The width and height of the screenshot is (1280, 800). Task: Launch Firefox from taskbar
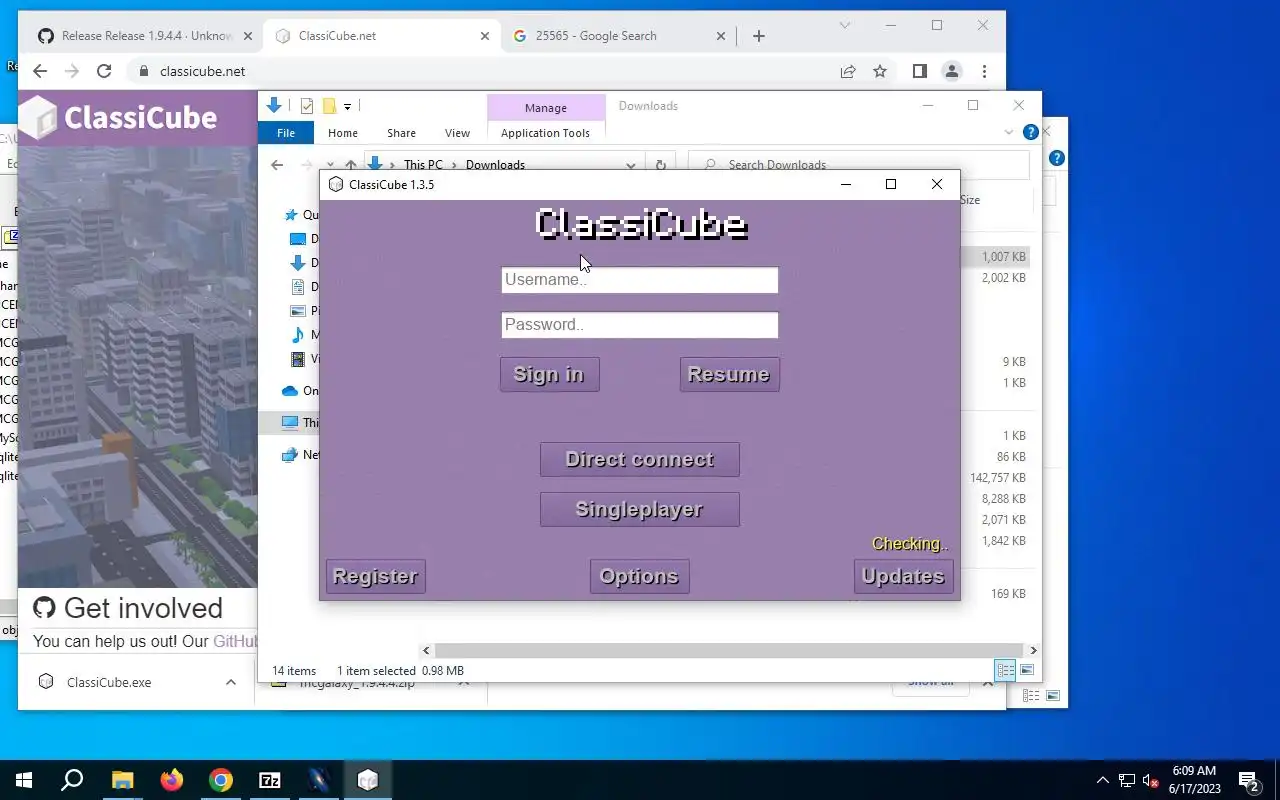172,780
